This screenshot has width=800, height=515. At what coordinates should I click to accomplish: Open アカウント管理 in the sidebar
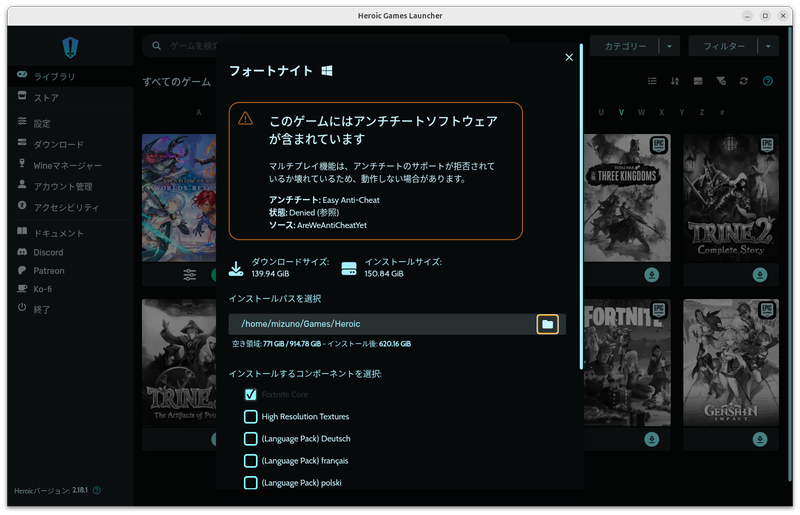tap(70, 186)
